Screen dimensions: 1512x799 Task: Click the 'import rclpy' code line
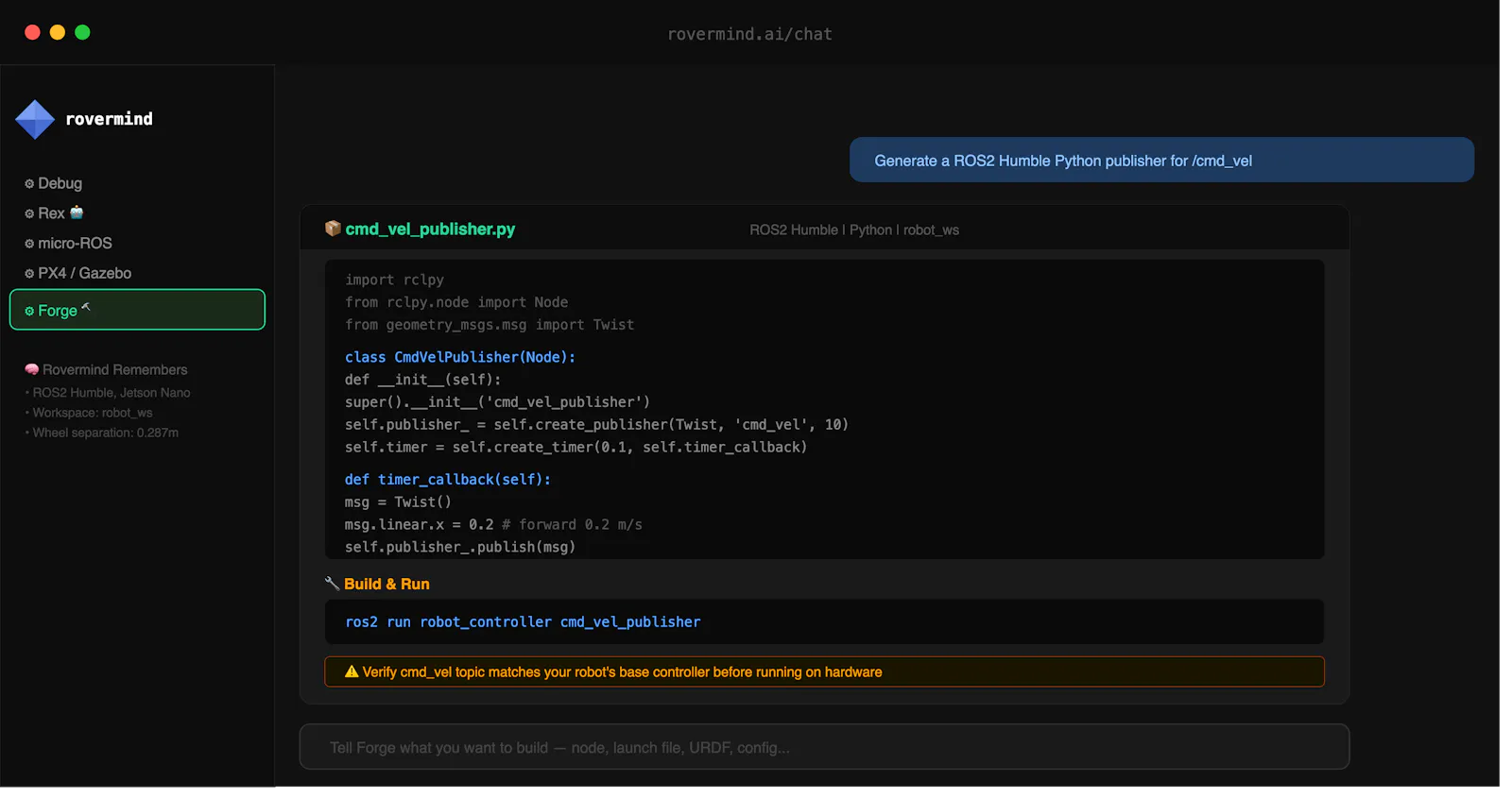coord(394,280)
